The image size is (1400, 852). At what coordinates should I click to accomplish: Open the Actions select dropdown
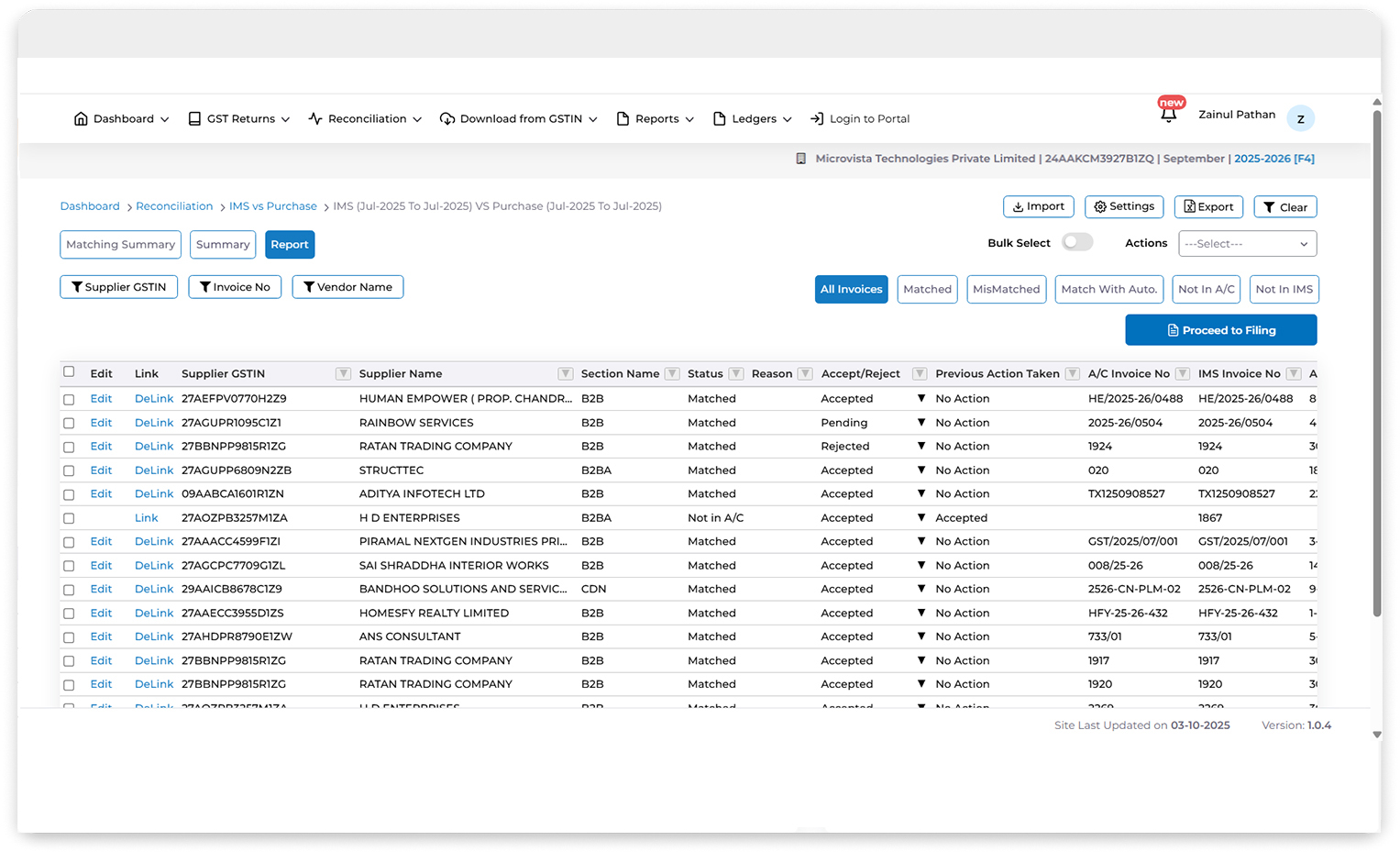tap(1247, 244)
